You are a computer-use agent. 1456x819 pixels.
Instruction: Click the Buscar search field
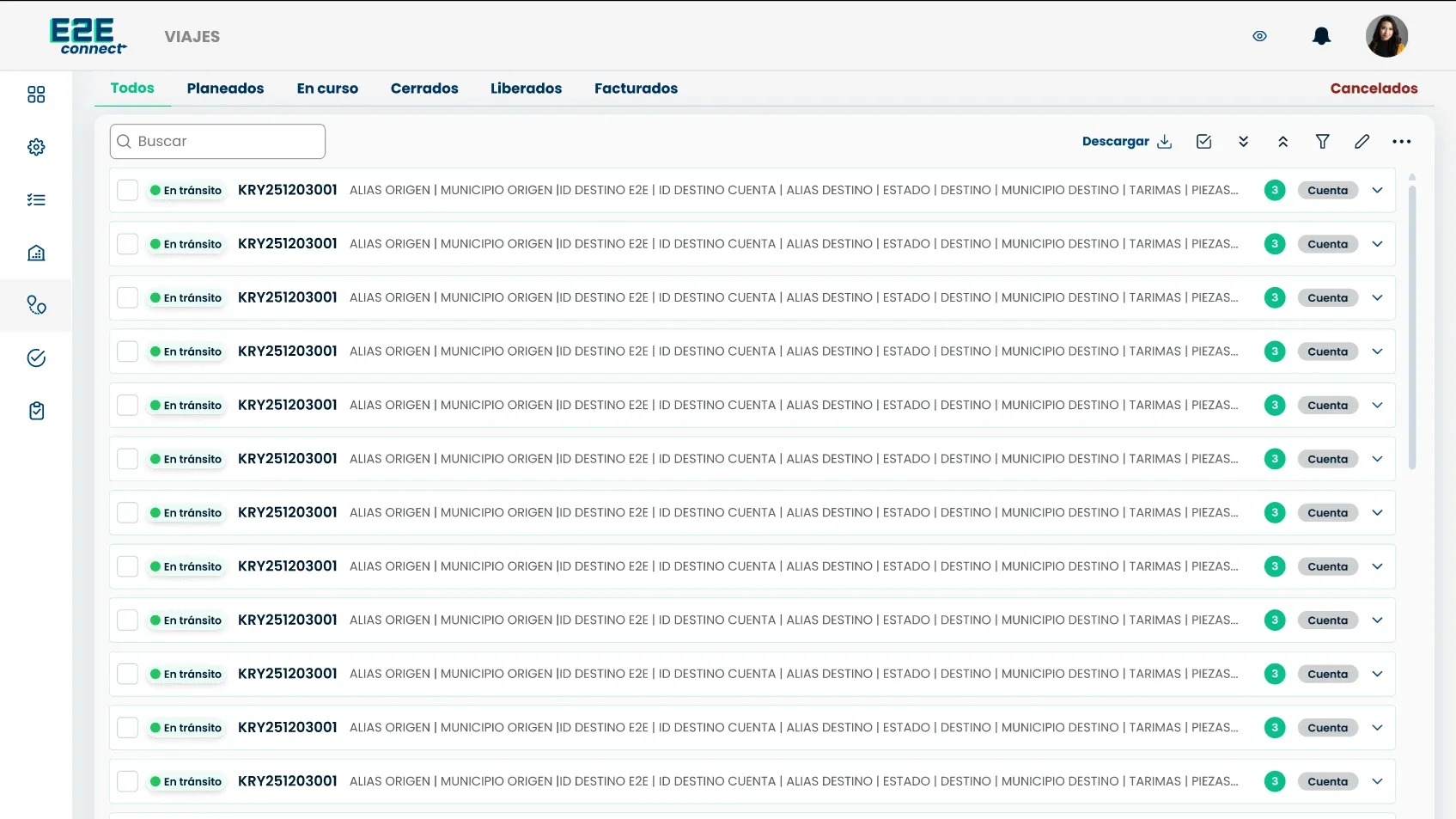pyautogui.click(x=217, y=141)
